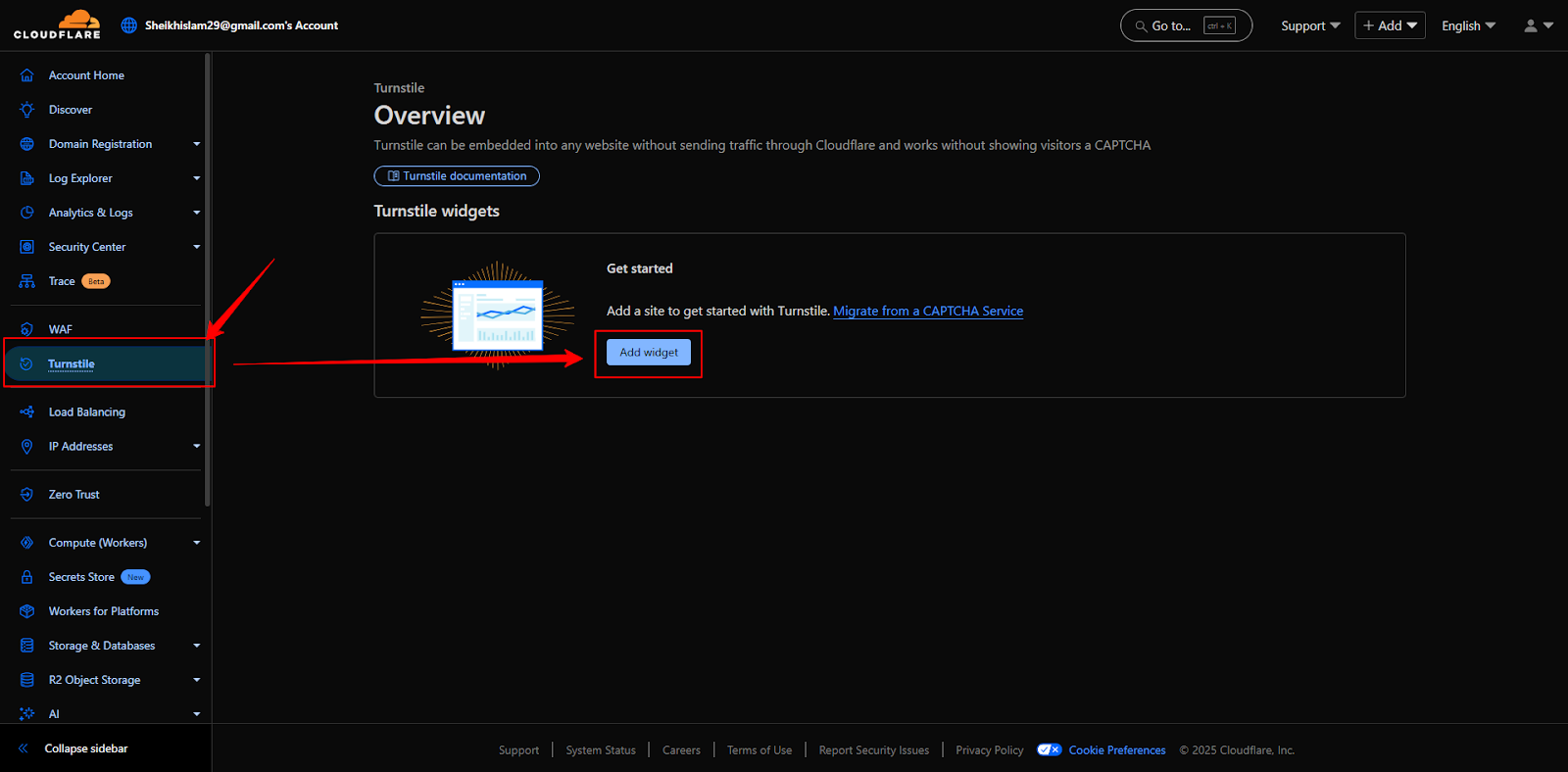Click the Workers for Platforms icon
Screen dimensions: 1568x772
click(x=27, y=611)
